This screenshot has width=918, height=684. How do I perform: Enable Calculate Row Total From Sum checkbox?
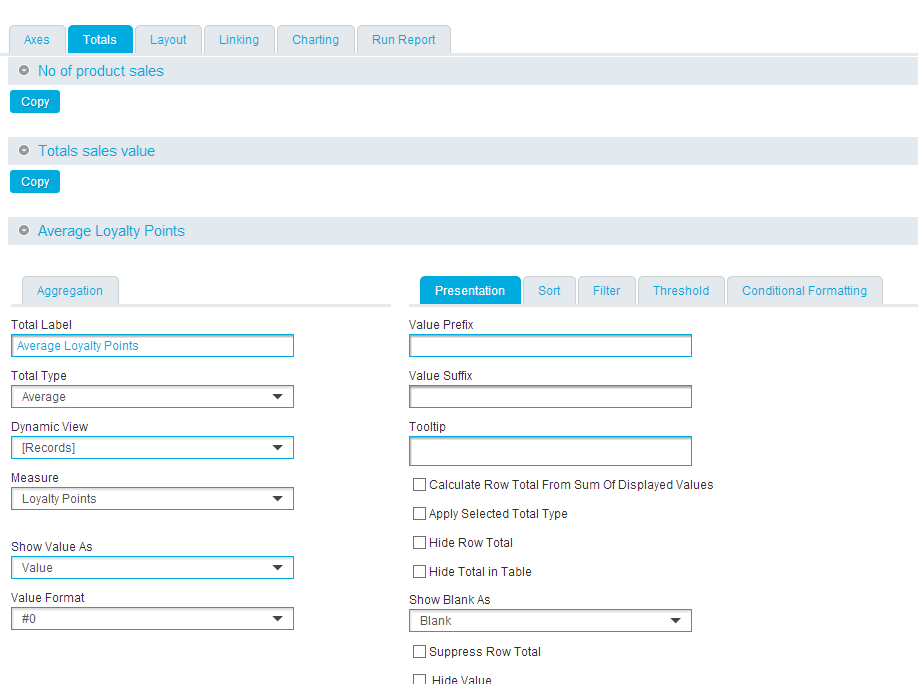(x=419, y=485)
